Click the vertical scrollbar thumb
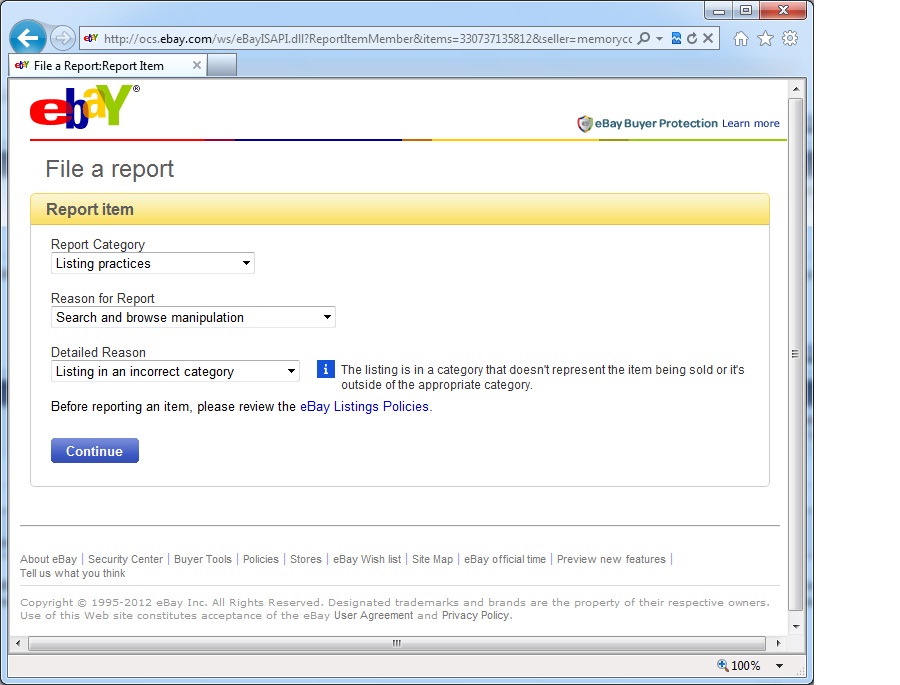Viewport: 900px width, 685px height. pyautogui.click(x=796, y=354)
